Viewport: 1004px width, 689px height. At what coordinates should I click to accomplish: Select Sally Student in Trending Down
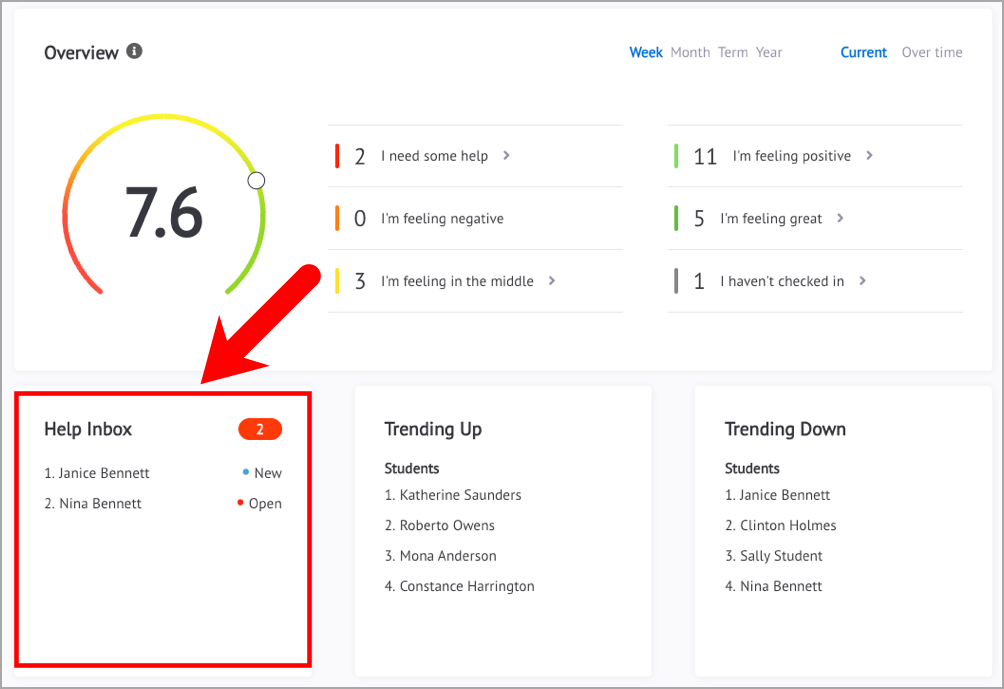(x=773, y=556)
